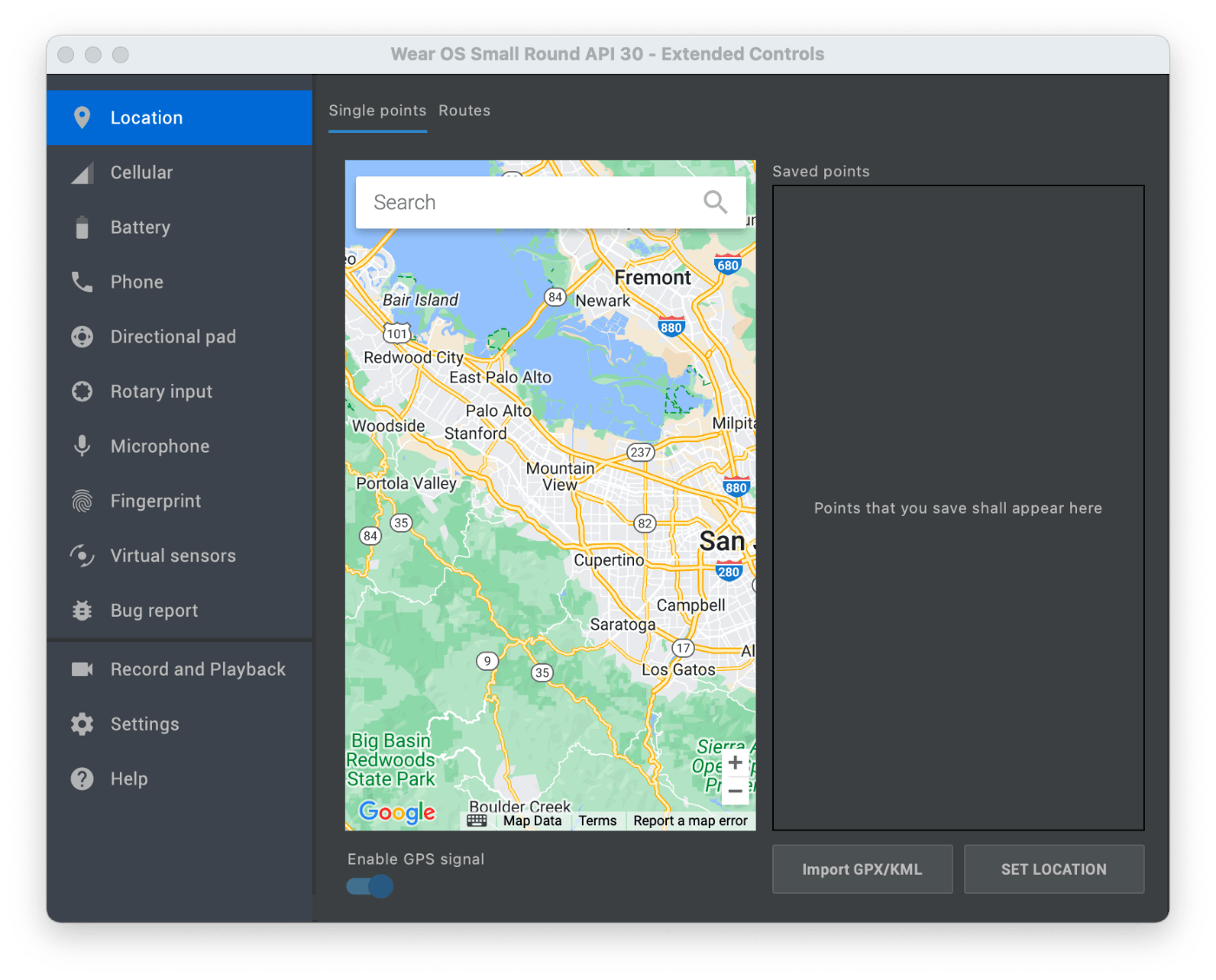
Task: Open the Virtual sensors section
Action: click(180, 555)
